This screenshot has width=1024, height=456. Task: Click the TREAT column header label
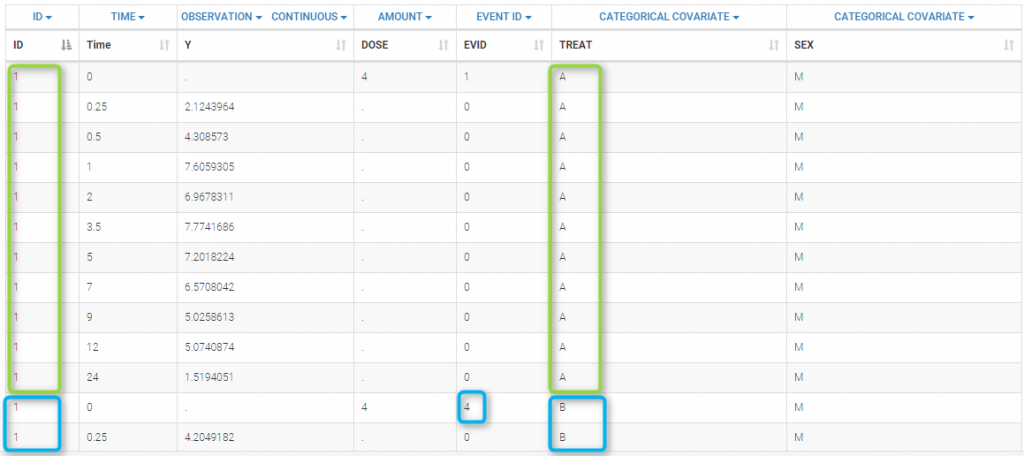[575, 45]
